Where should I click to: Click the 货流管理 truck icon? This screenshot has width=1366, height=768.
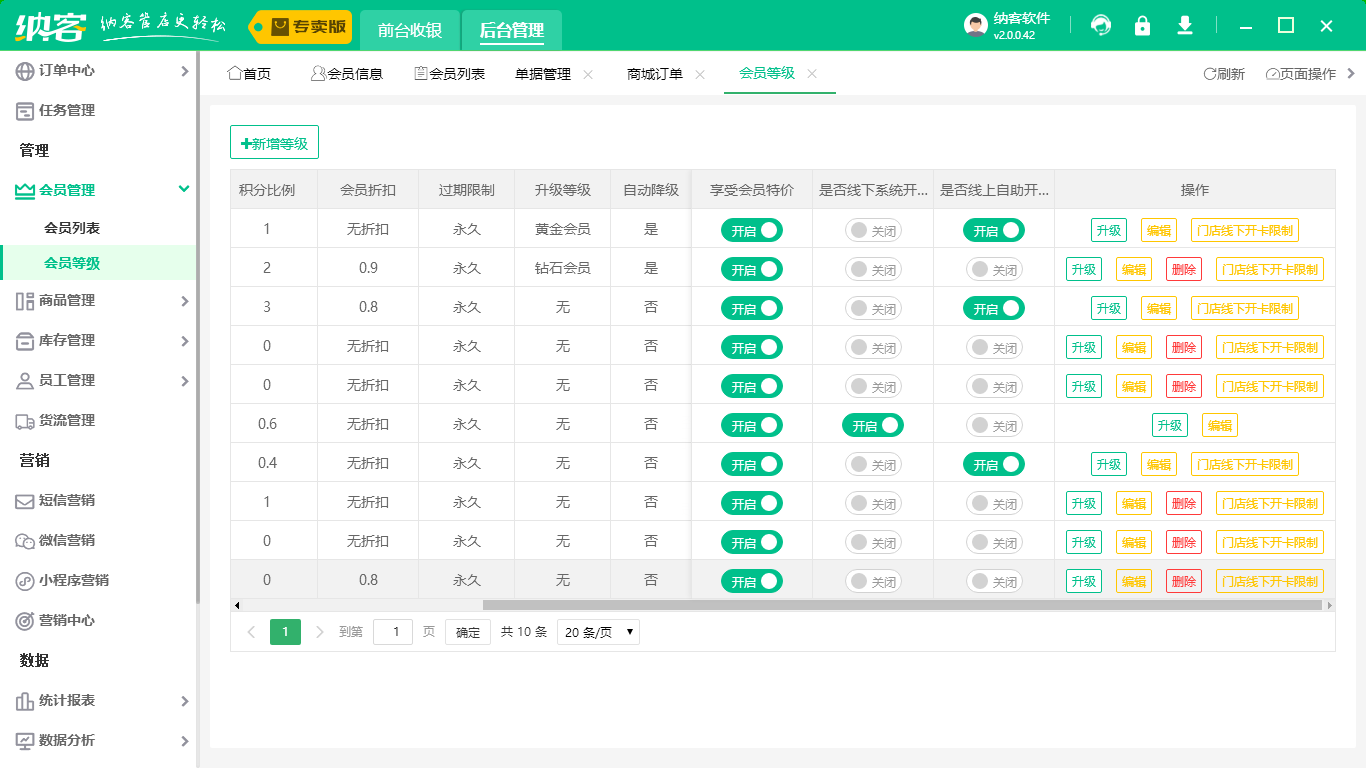click(25, 421)
